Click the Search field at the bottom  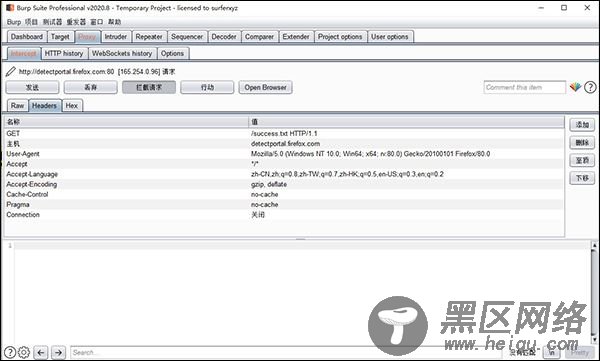(285, 352)
